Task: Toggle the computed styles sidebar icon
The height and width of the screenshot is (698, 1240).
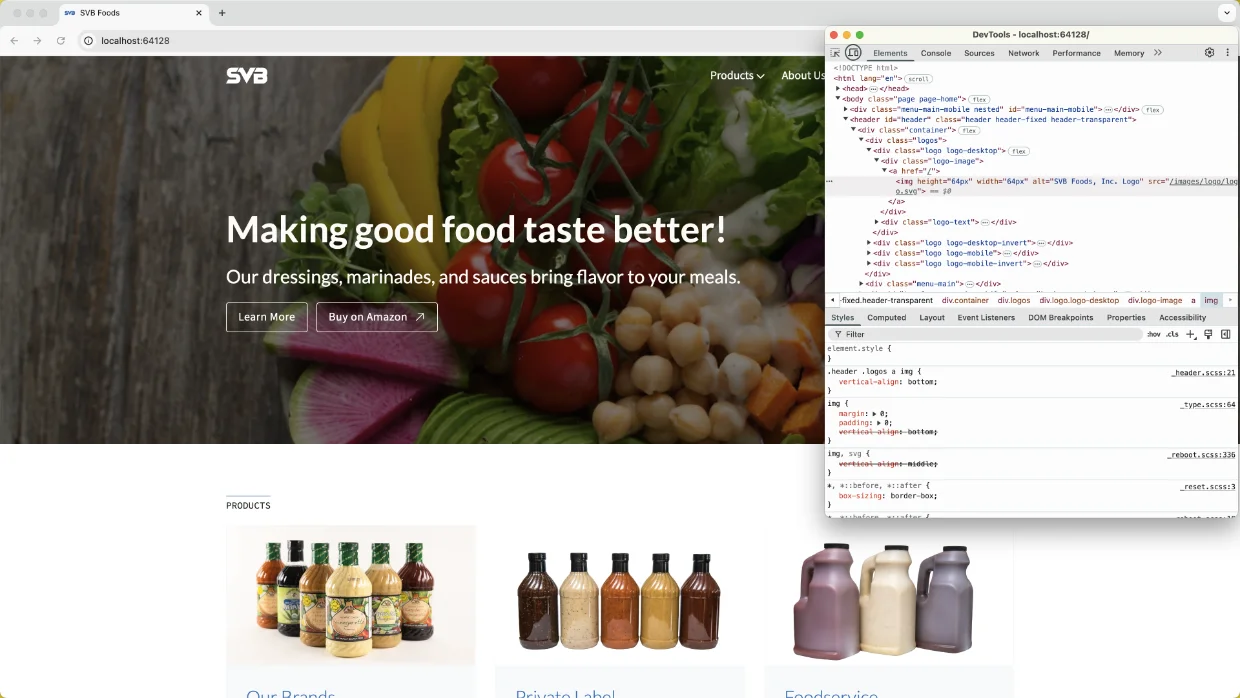Action: coord(1225,334)
